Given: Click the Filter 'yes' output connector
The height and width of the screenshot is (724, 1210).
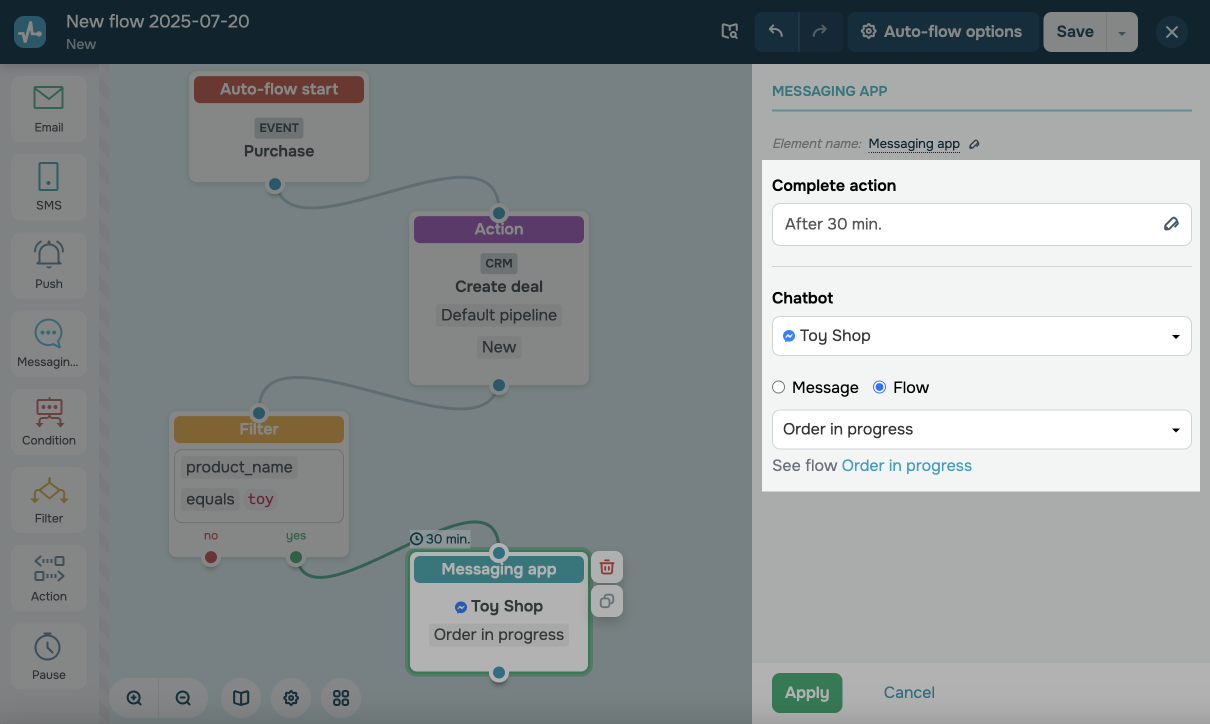Looking at the screenshot, I should (296, 557).
